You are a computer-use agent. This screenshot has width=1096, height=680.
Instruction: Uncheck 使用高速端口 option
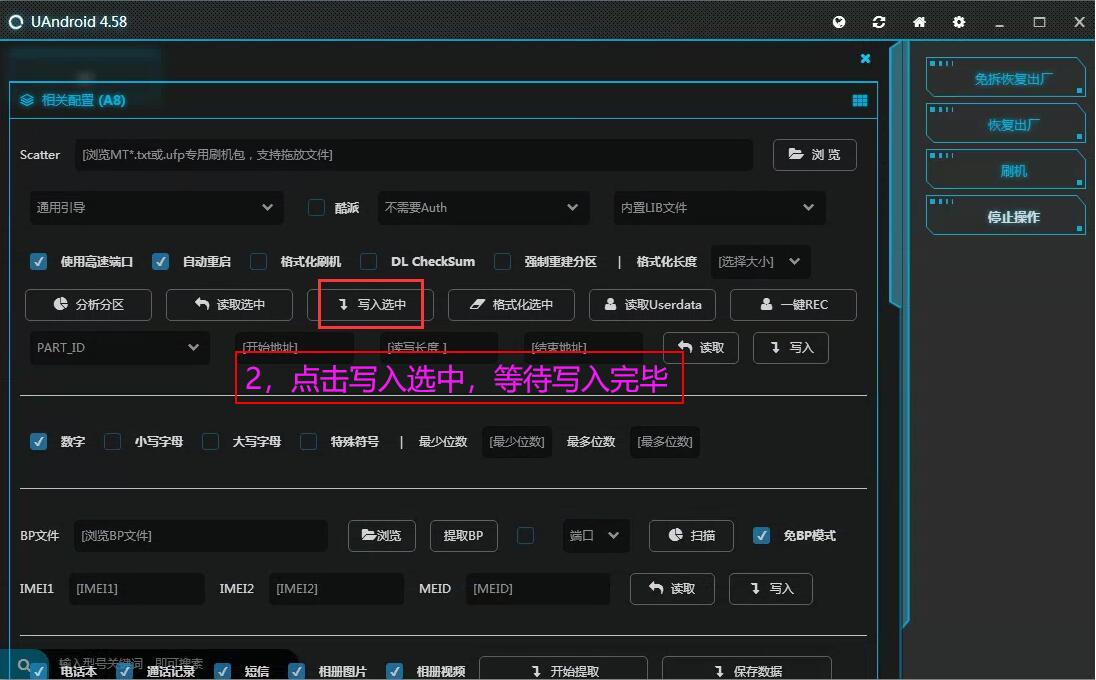pos(38,261)
